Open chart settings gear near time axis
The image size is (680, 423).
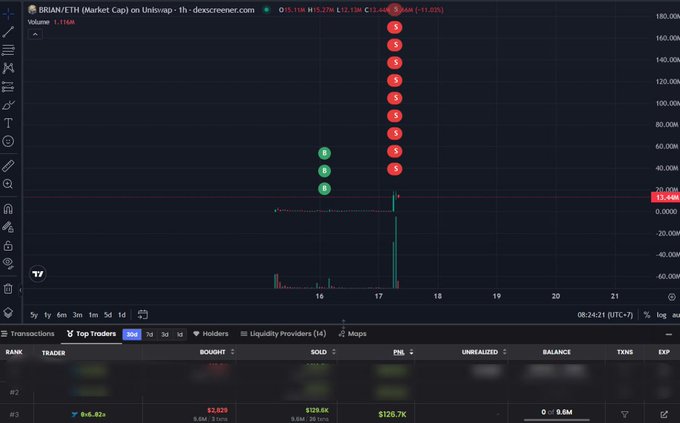click(x=672, y=297)
